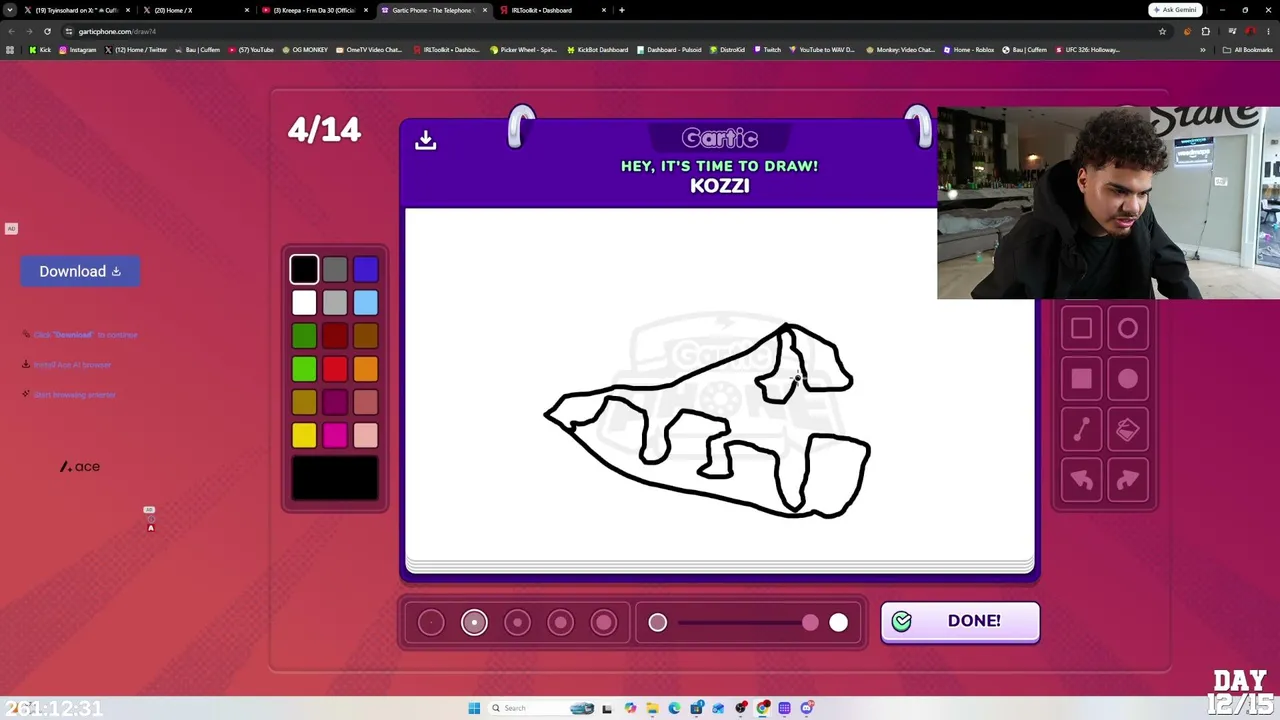This screenshot has height=720, width=1280.
Task: Open the browser extensions menu
Action: (x=1205, y=31)
